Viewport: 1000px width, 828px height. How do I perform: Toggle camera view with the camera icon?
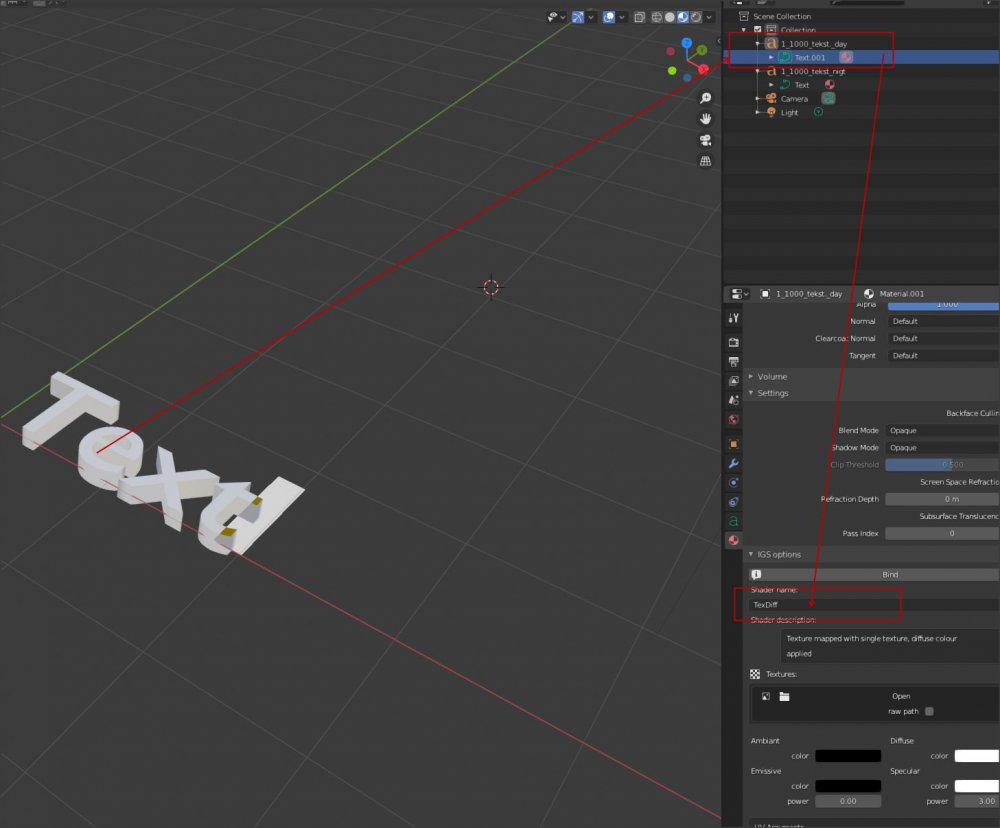(x=706, y=140)
